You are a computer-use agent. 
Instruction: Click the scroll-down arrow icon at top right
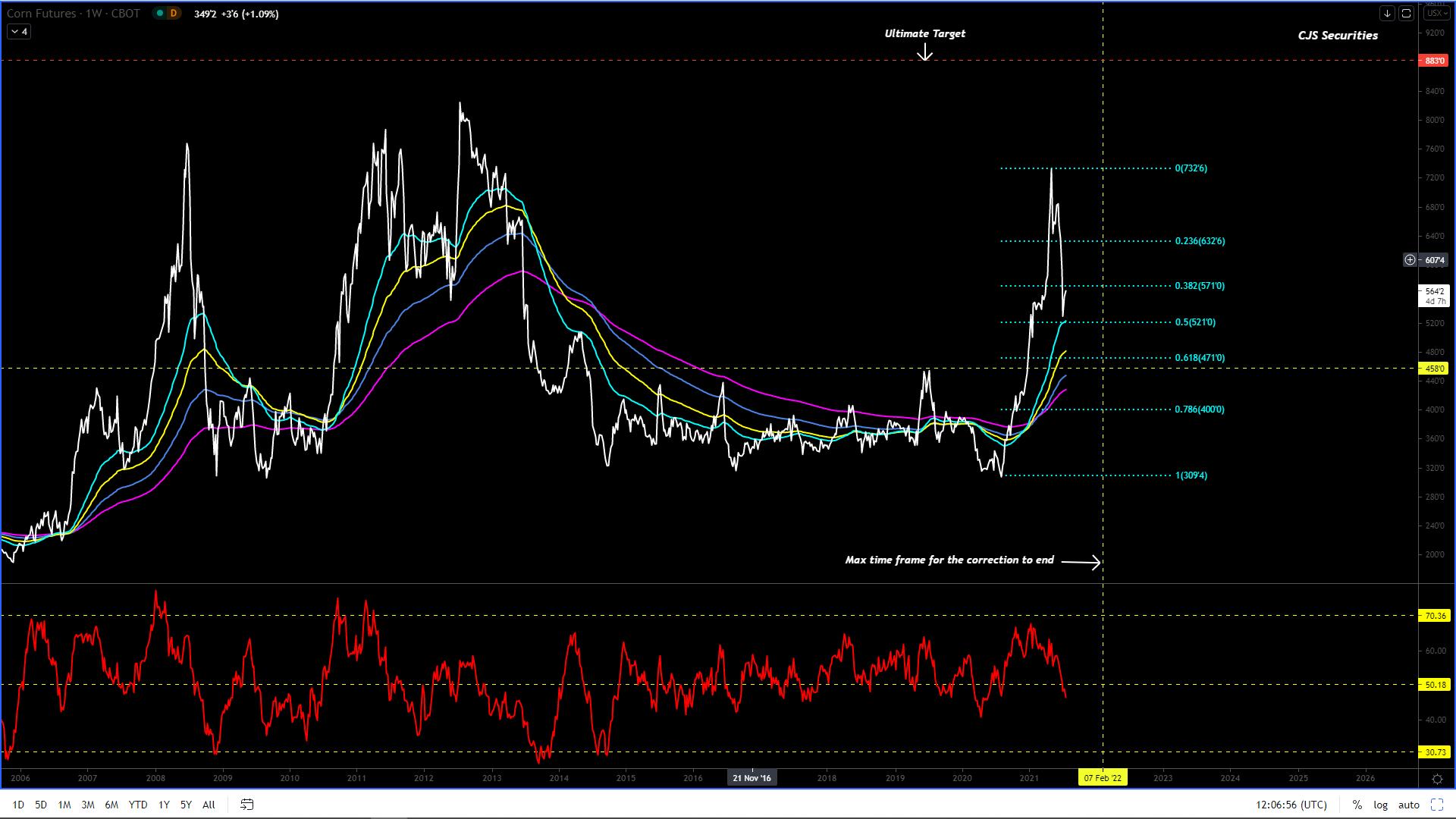(1387, 14)
